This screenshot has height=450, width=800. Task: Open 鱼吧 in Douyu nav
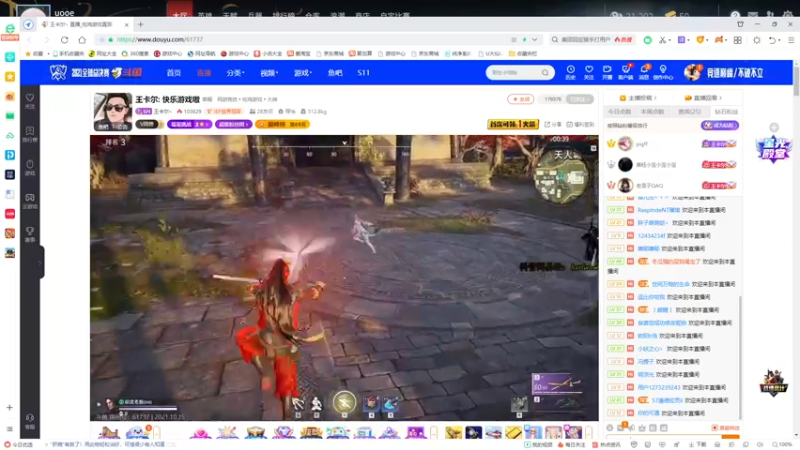(x=335, y=73)
